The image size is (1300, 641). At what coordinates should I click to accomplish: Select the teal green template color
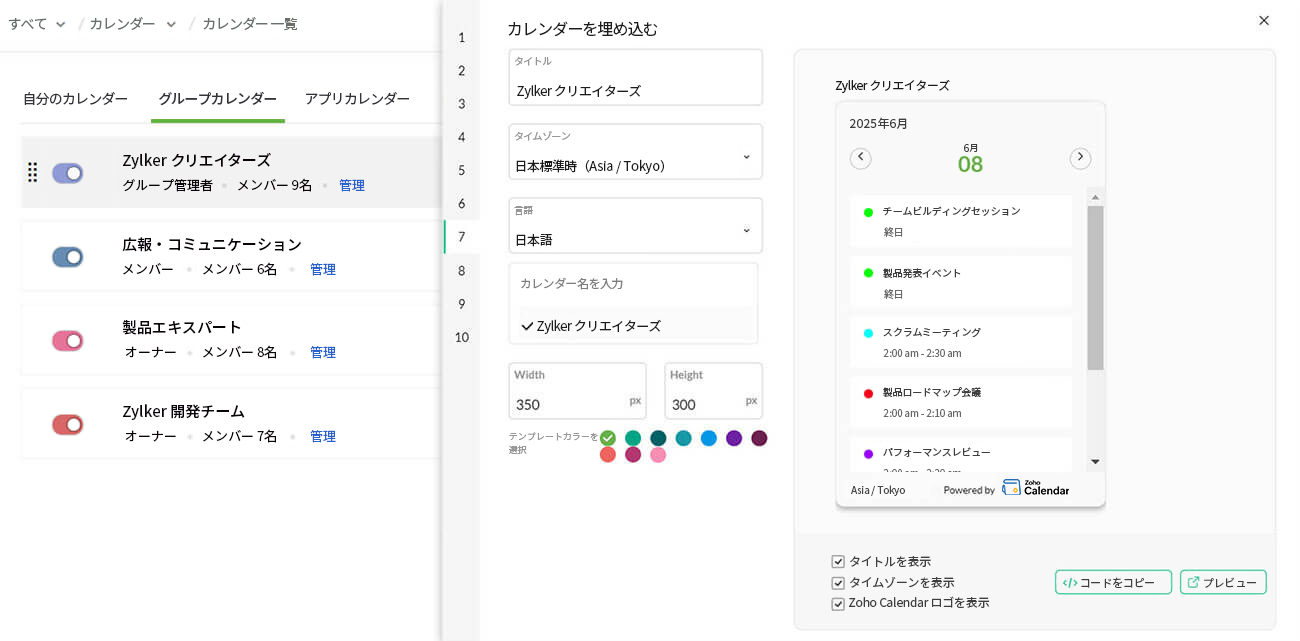[633, 438]
